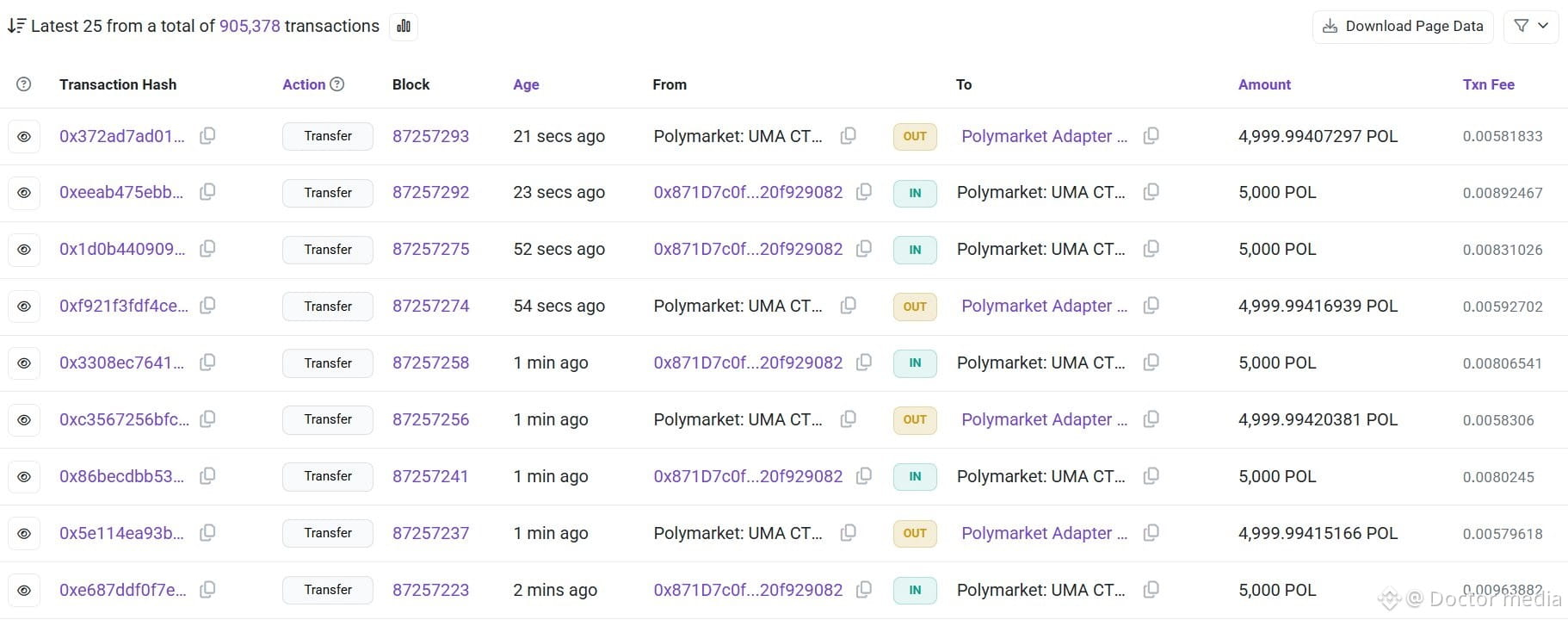This screenshot has height=620, width=1568.
Task: Copy To address in block 87257274 row
Action: 1151,306
